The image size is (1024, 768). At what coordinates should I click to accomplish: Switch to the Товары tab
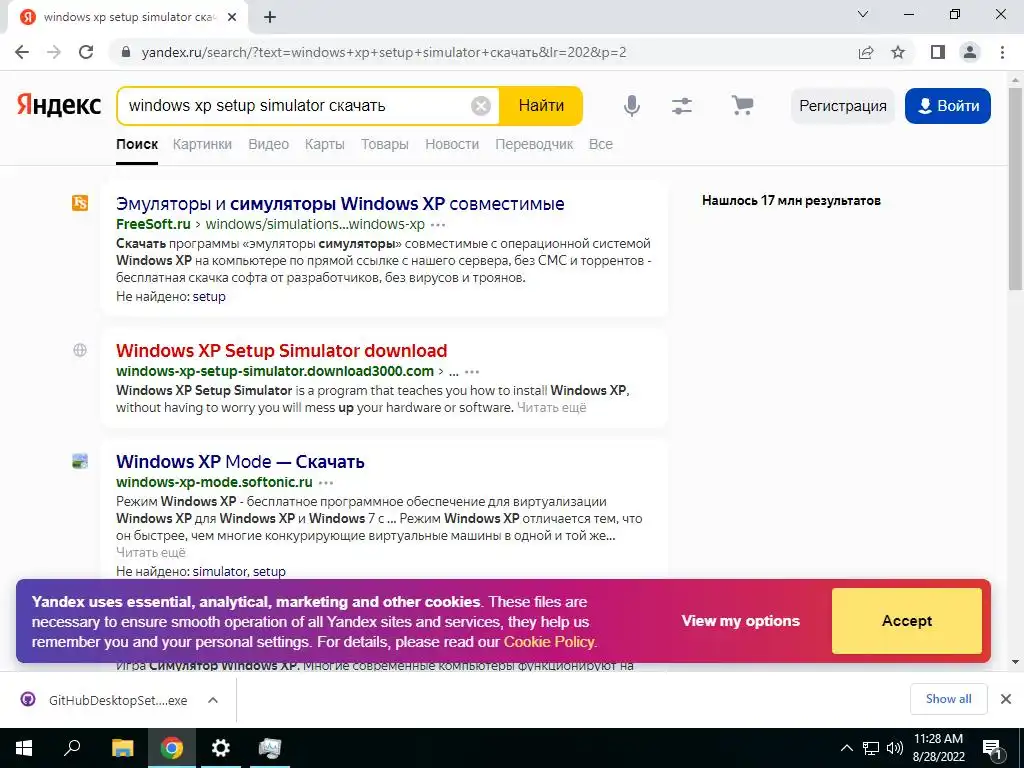[x=385, y=144]
